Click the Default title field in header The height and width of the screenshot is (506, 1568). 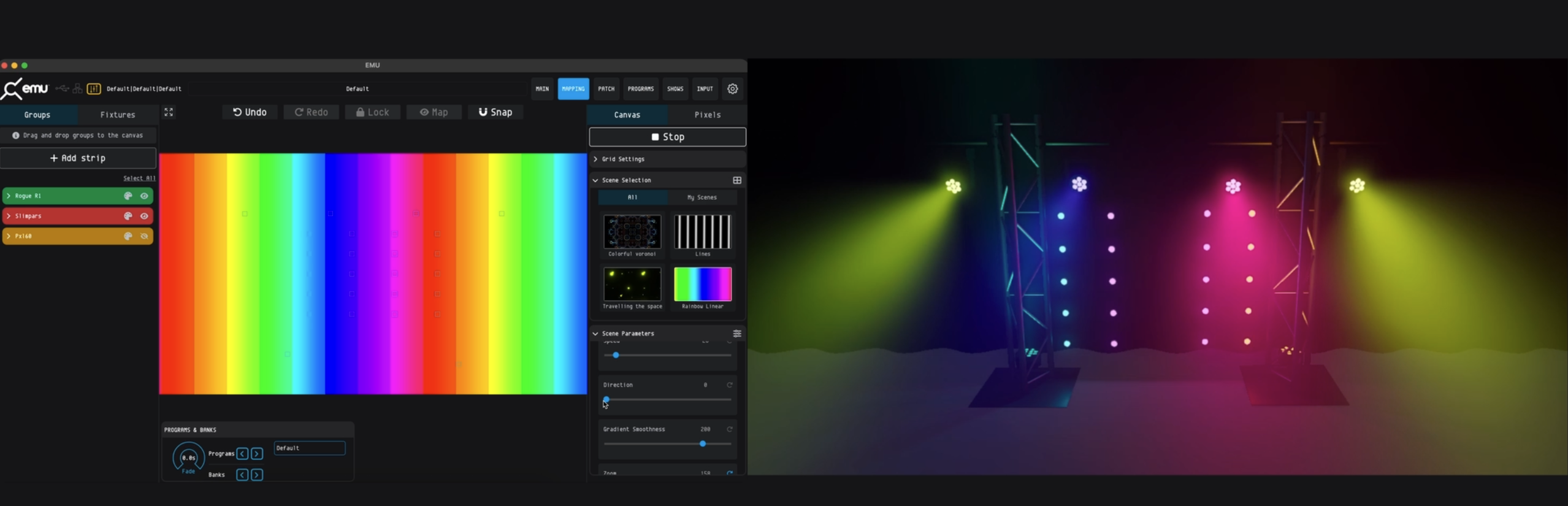pyautogui.click(x=358, y=89)
